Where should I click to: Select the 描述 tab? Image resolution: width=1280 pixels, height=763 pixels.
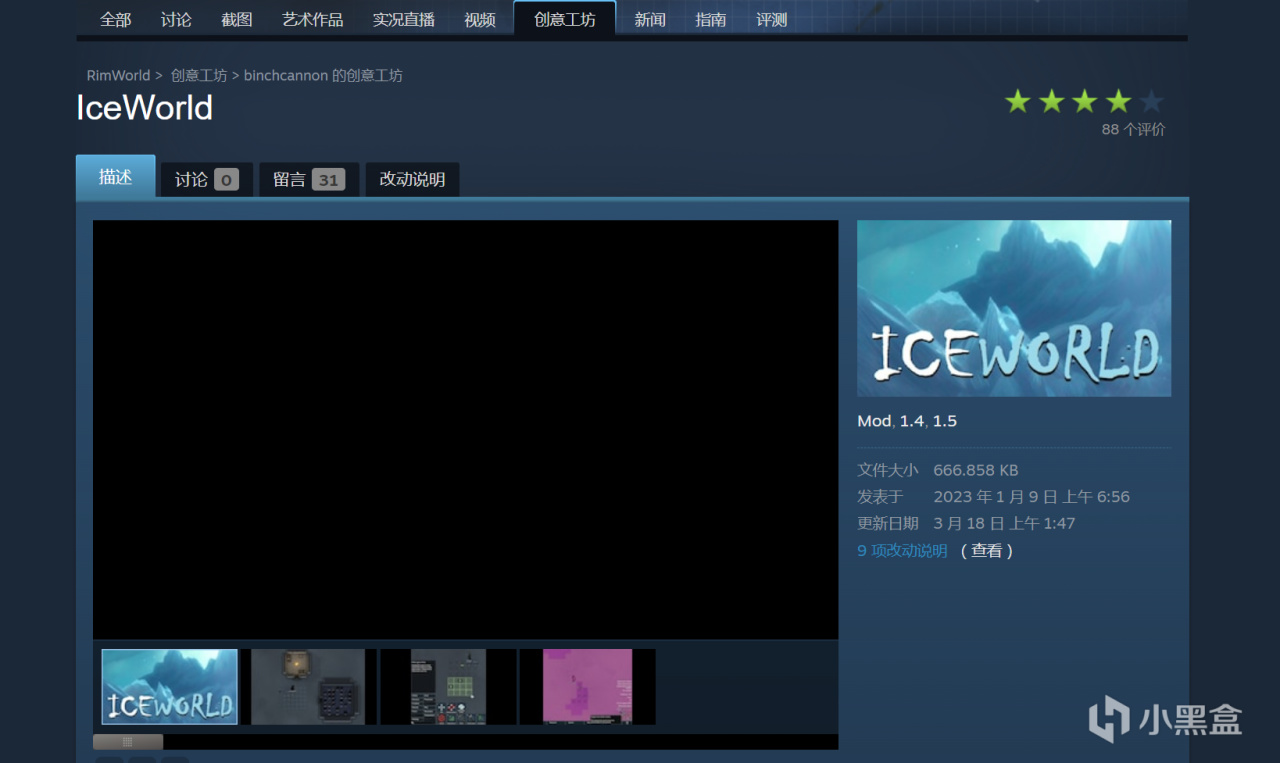pos(116,177)
